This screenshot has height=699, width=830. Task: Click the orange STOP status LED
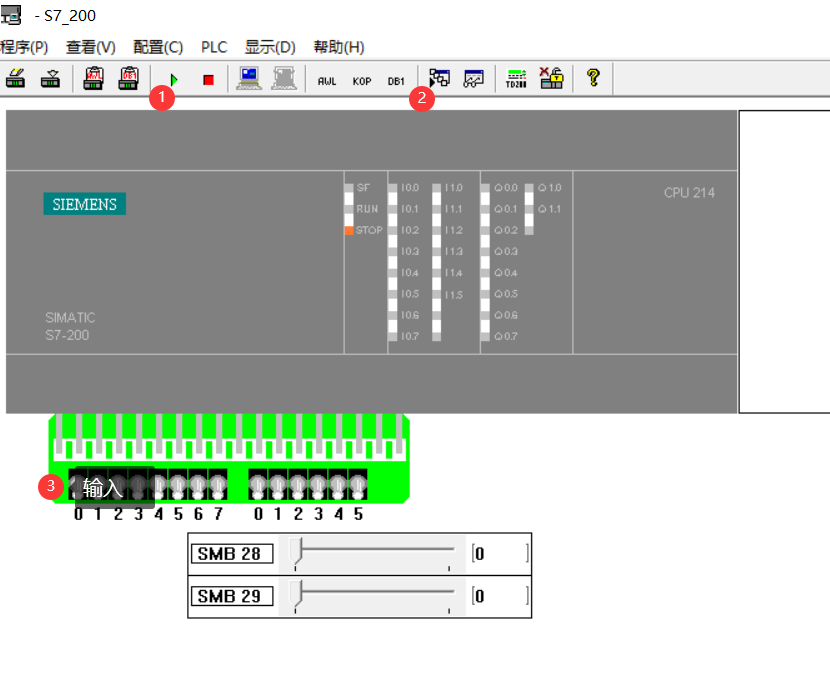coord(349,230)
